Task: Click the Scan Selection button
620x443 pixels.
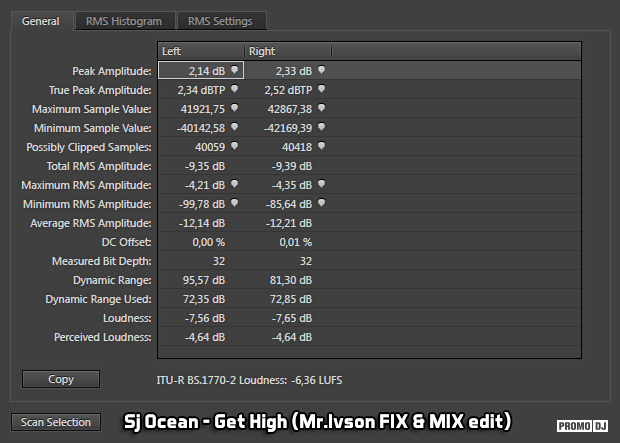Action: click(56, 422)
